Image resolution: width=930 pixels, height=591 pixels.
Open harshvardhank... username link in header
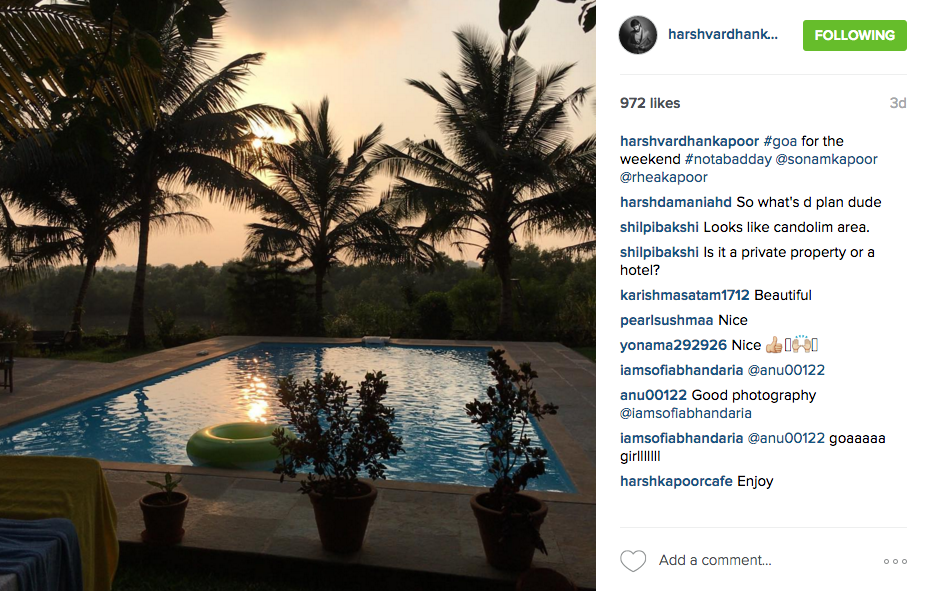tap(722, 34)
